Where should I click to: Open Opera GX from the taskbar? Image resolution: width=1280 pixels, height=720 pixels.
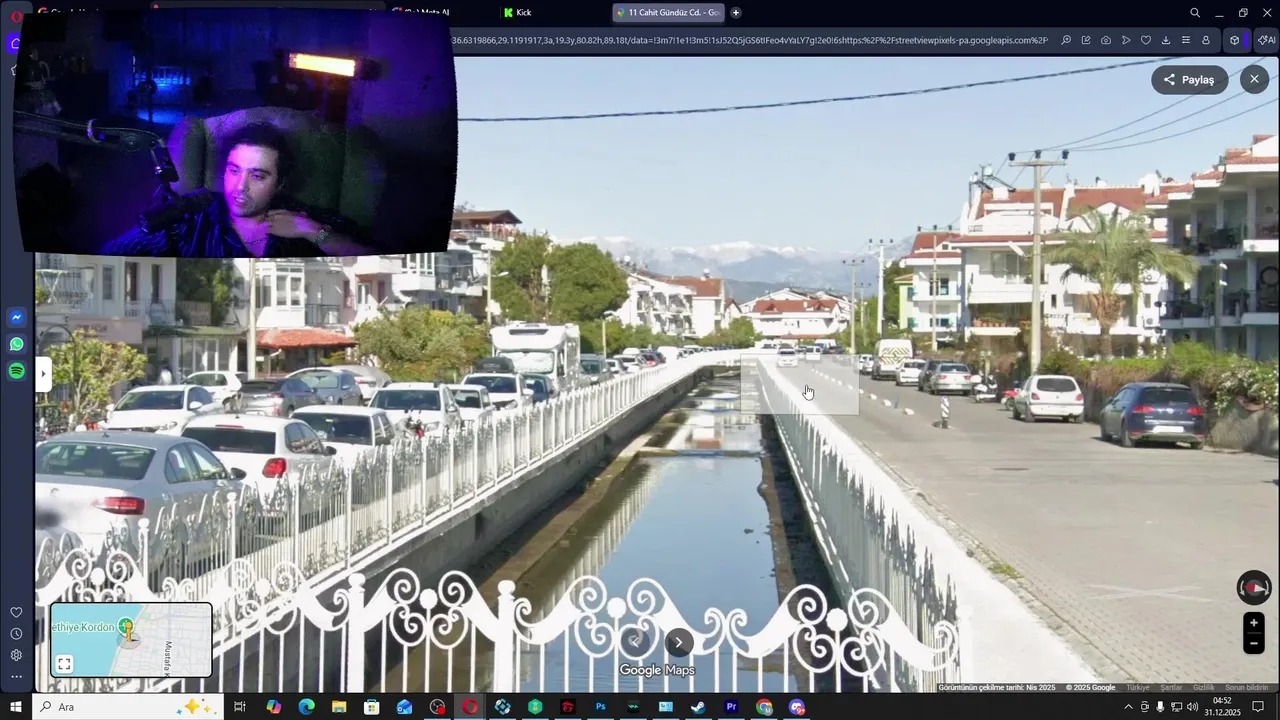coord(470,707)
